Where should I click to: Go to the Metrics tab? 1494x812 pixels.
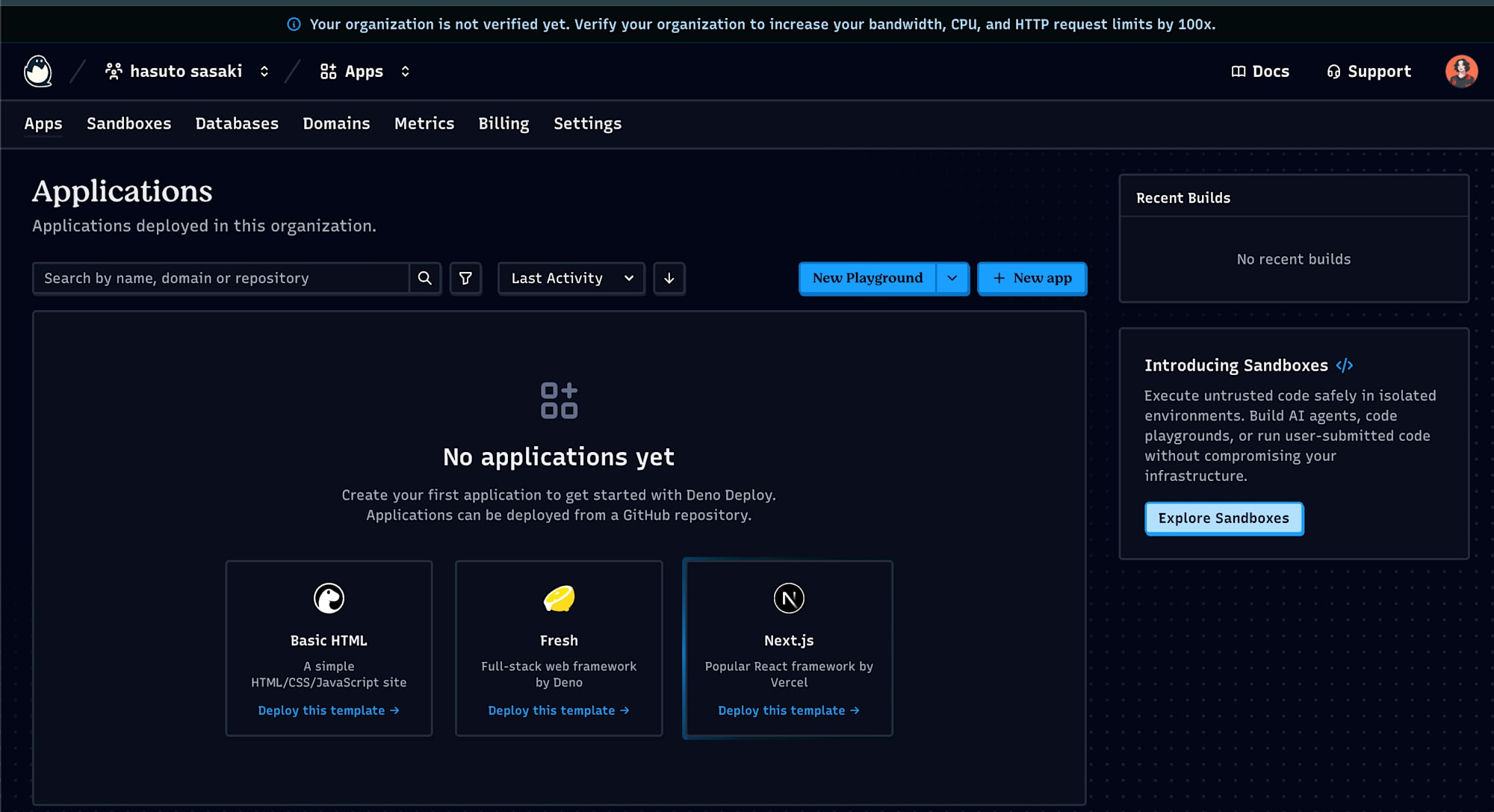[x=424, y=123]
